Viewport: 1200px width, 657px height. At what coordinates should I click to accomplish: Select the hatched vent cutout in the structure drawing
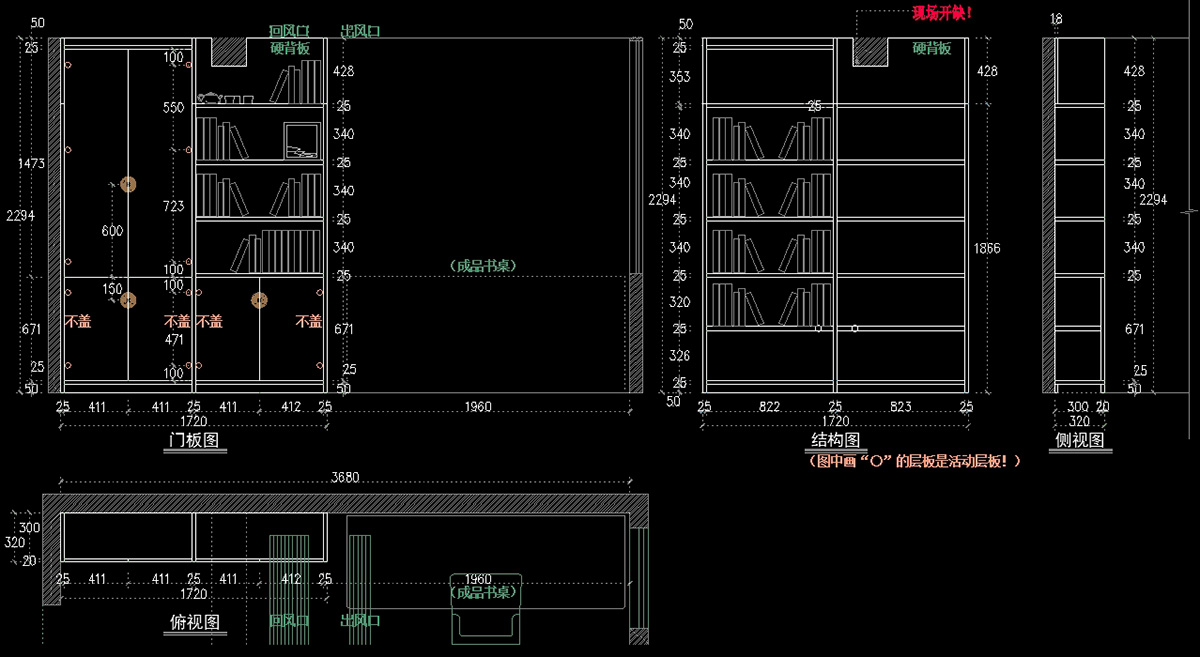[872, 52]
